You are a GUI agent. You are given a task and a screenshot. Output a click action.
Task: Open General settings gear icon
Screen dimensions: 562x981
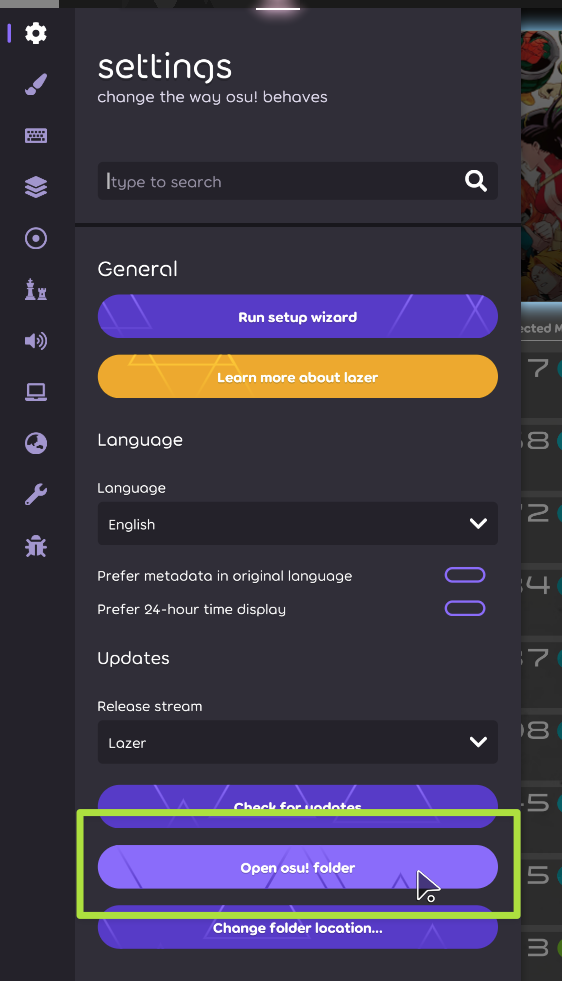[x=36, y=33]
